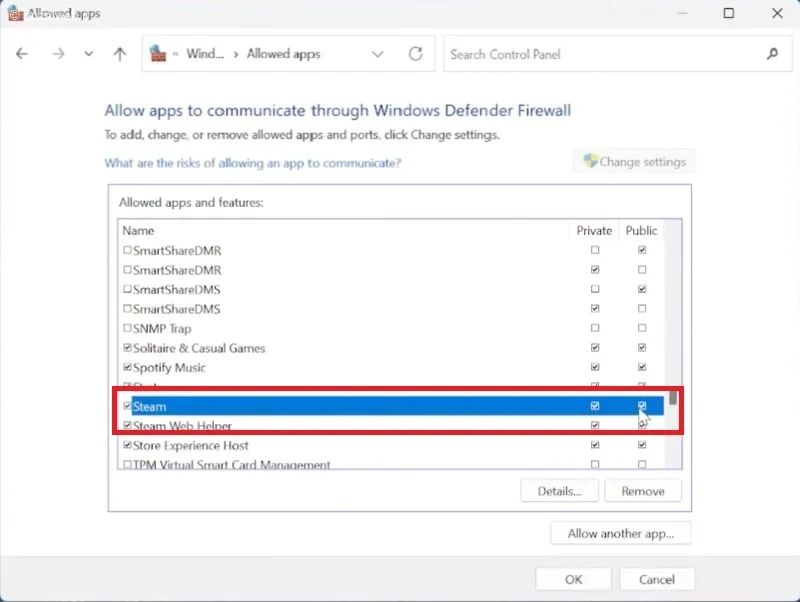Toggle the Steam Public checkbox
This screenshot has height=602, width=800.
point(642,406)
